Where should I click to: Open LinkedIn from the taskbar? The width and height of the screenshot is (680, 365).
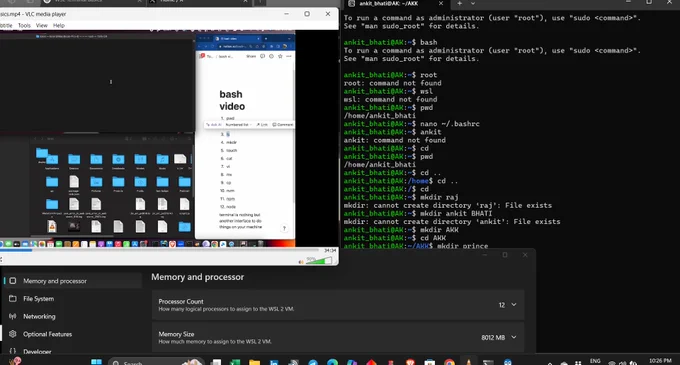(274, 362)
